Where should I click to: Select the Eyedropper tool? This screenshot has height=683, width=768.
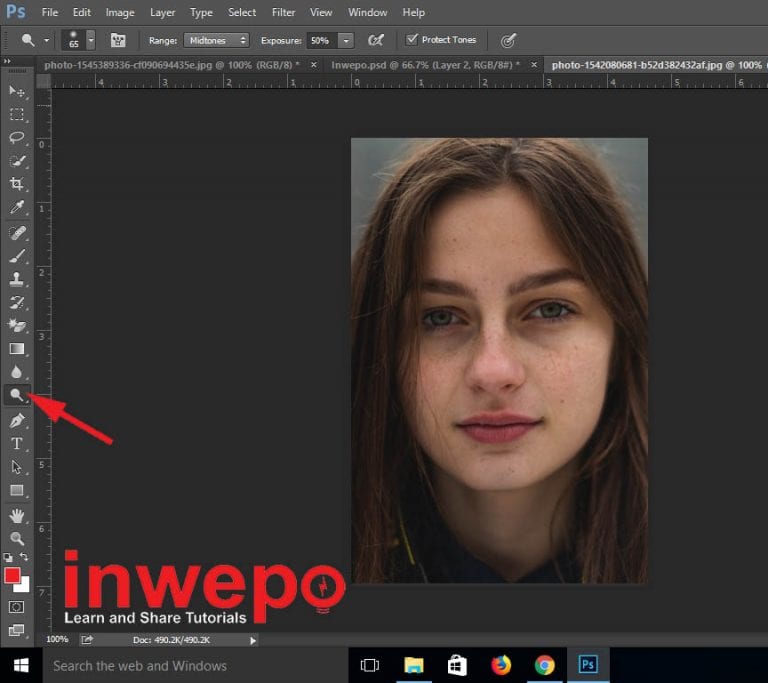17,207
